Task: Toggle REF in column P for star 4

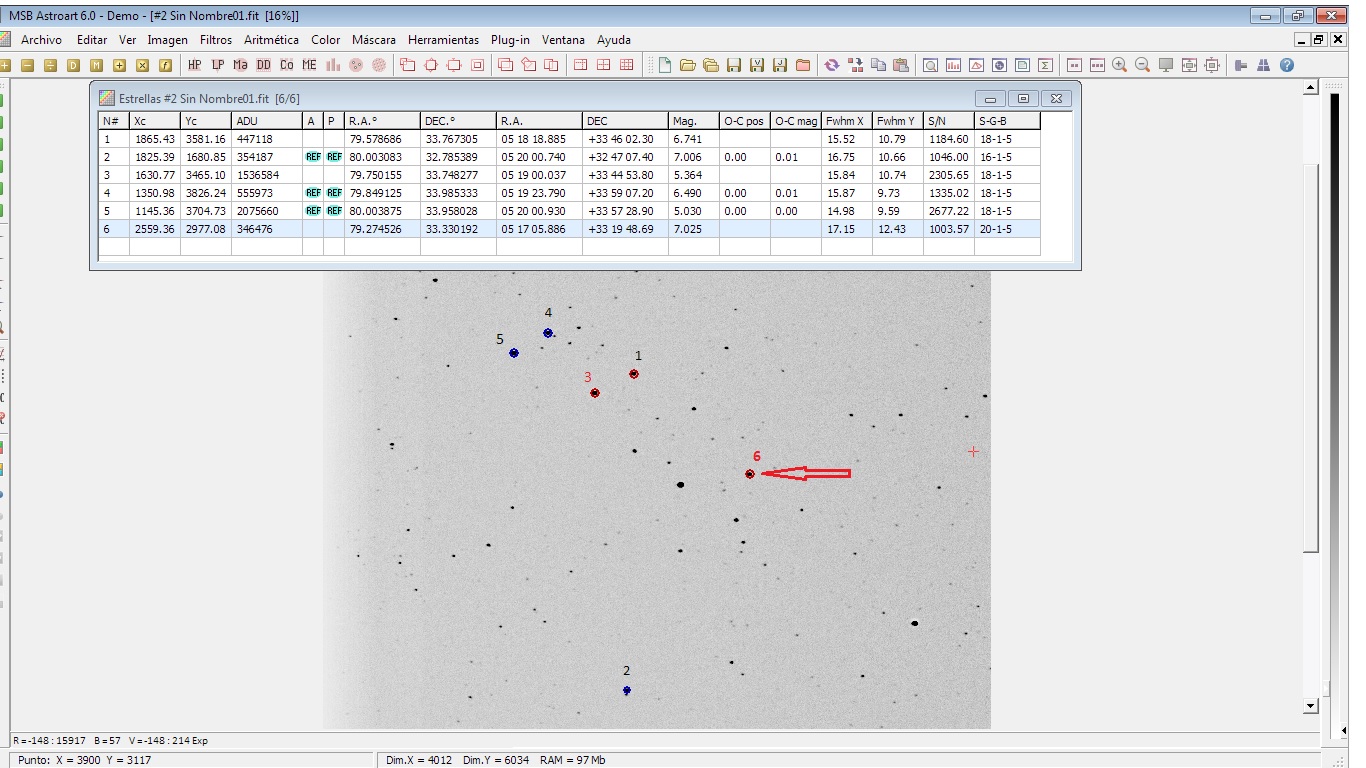Action: (334, 193)
